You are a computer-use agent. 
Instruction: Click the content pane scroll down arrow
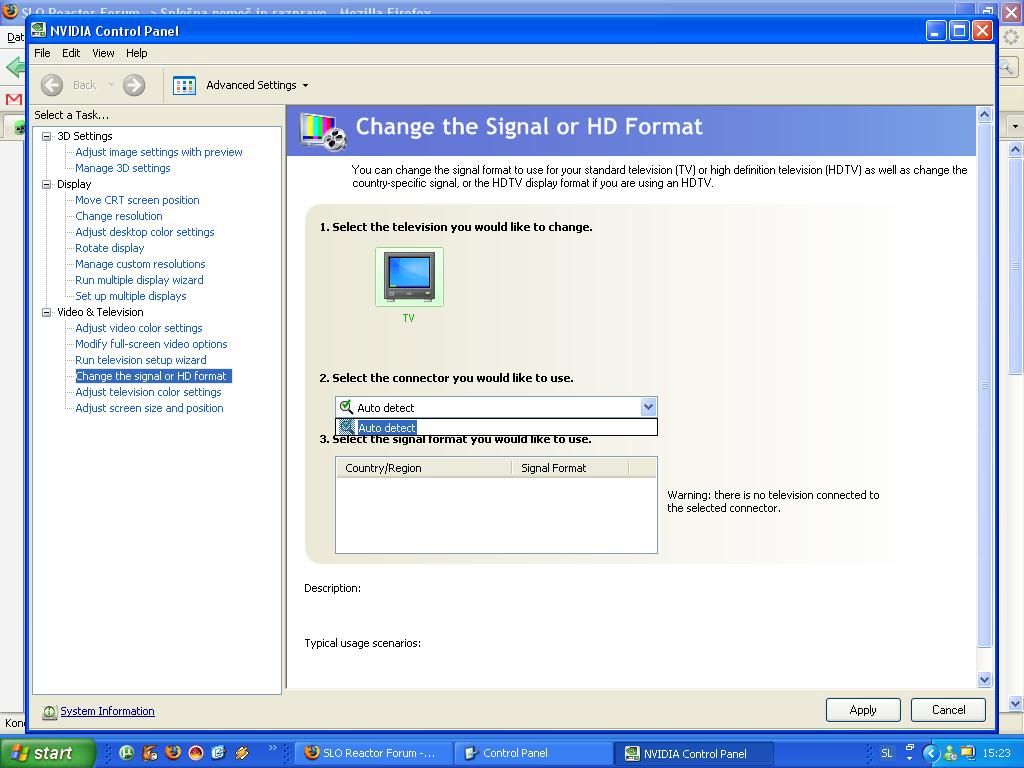pyautogui.click(x=984, y=679)
